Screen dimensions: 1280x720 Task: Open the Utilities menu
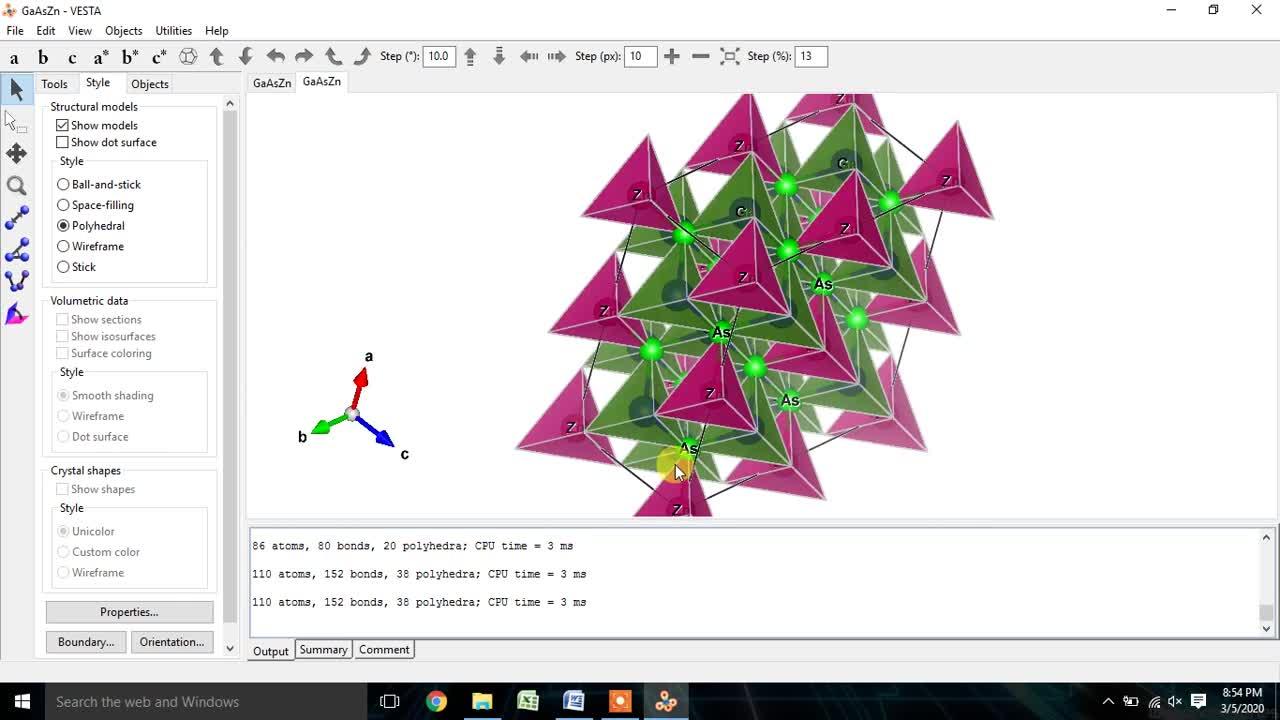(x=173, y=30)
